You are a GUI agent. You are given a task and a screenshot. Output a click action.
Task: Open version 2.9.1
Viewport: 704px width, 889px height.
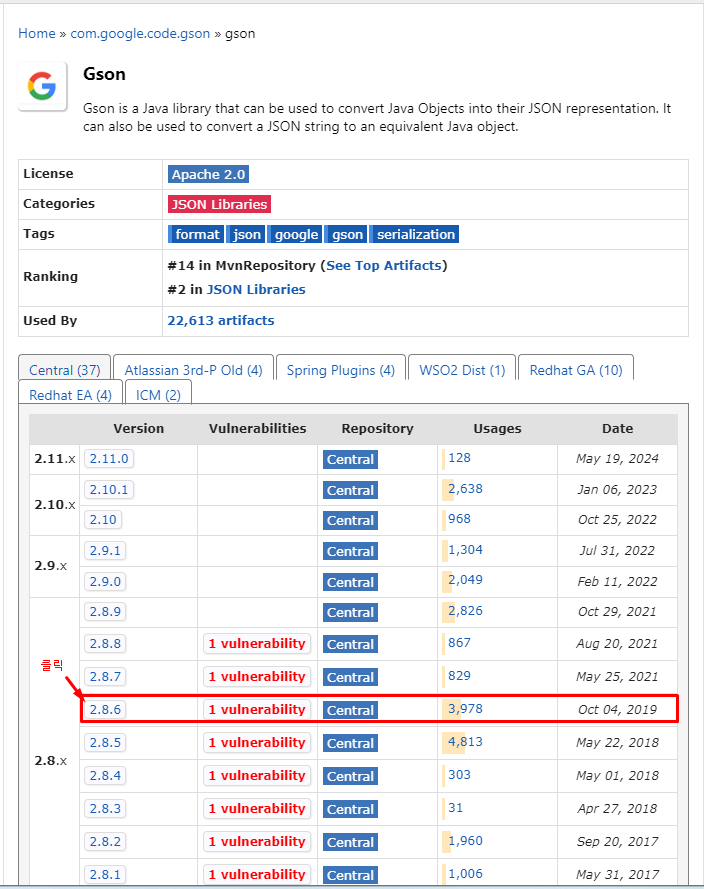pyautogui.click(x=105, y=551)
